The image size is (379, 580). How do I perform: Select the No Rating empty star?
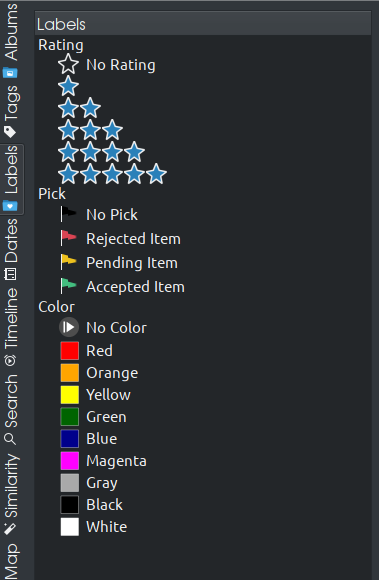tap(68, 64)
